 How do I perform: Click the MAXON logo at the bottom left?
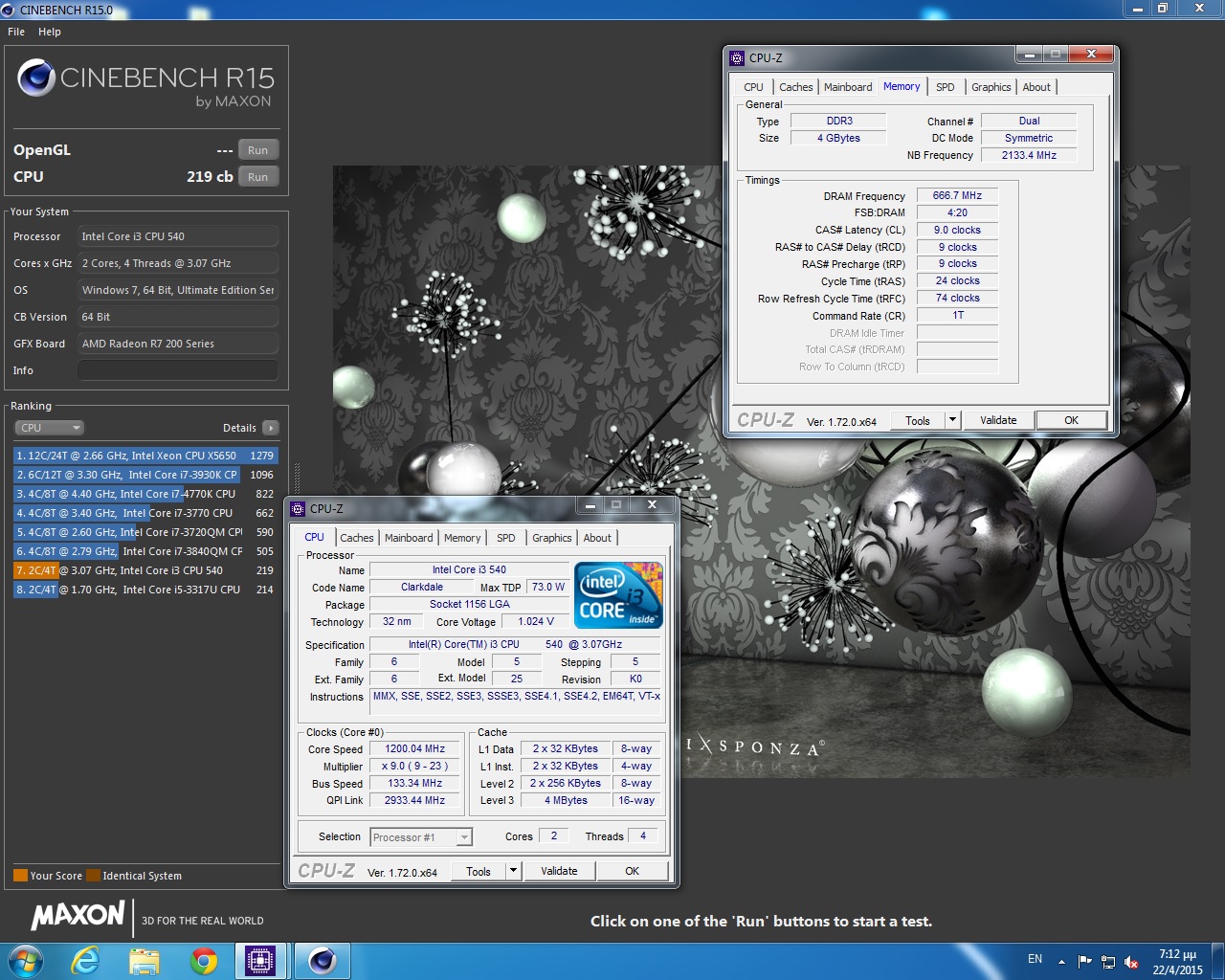[x=78, y=916]
